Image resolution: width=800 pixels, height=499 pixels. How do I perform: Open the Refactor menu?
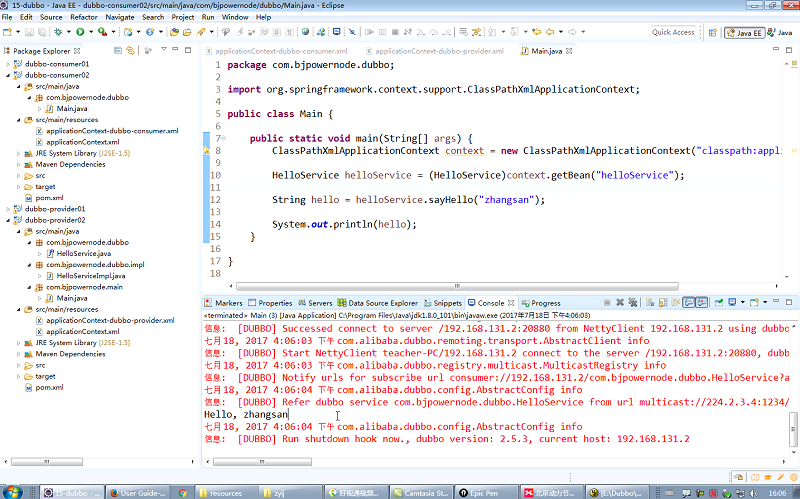coord(84,17)
